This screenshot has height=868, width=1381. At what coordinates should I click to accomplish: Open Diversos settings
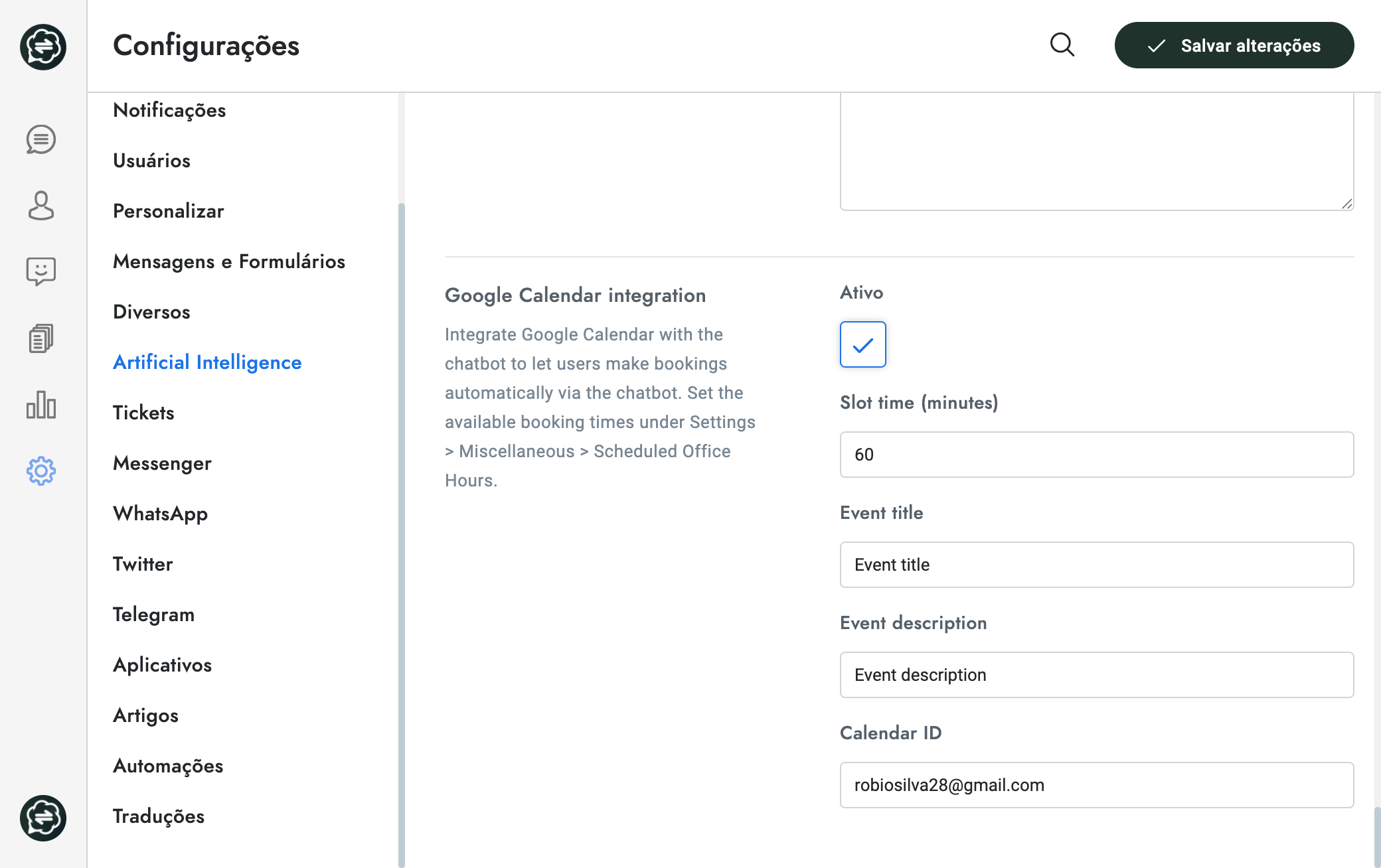151,312
